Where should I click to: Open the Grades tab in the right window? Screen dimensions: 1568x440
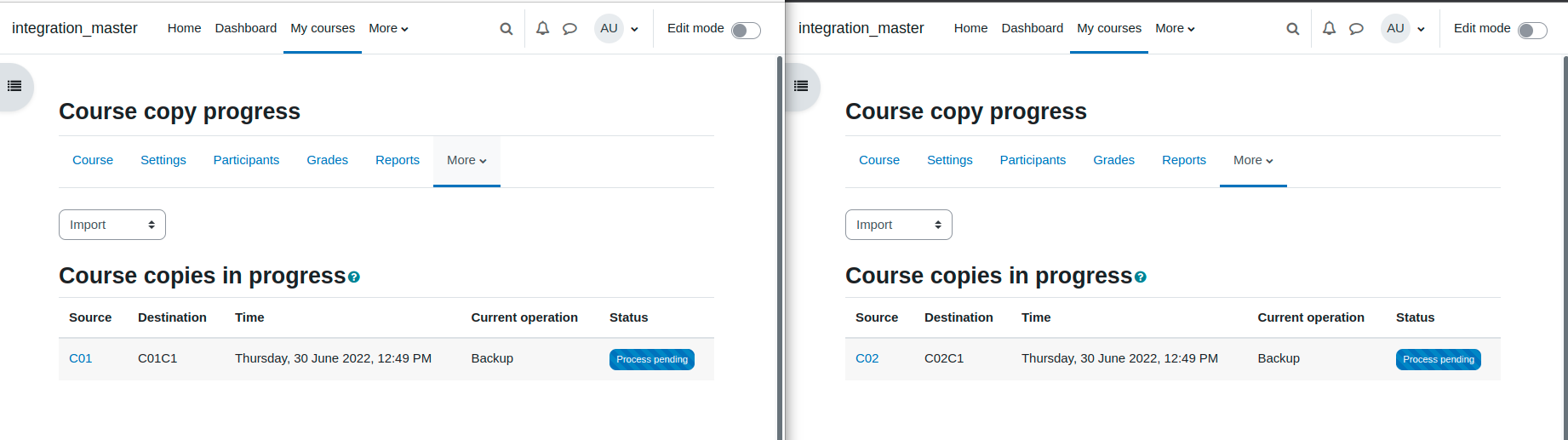coord(1113,160)
